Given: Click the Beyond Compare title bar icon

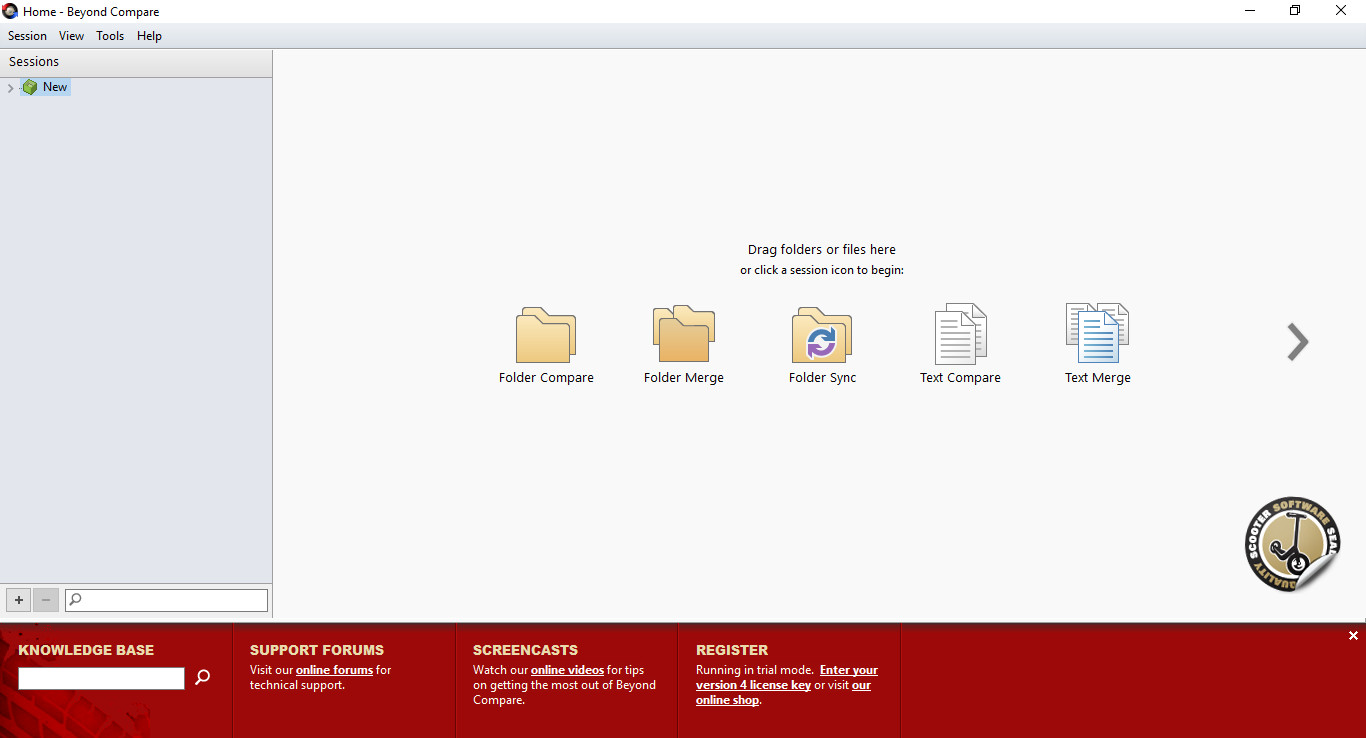Looking at the screenshot, I should 10,11.
